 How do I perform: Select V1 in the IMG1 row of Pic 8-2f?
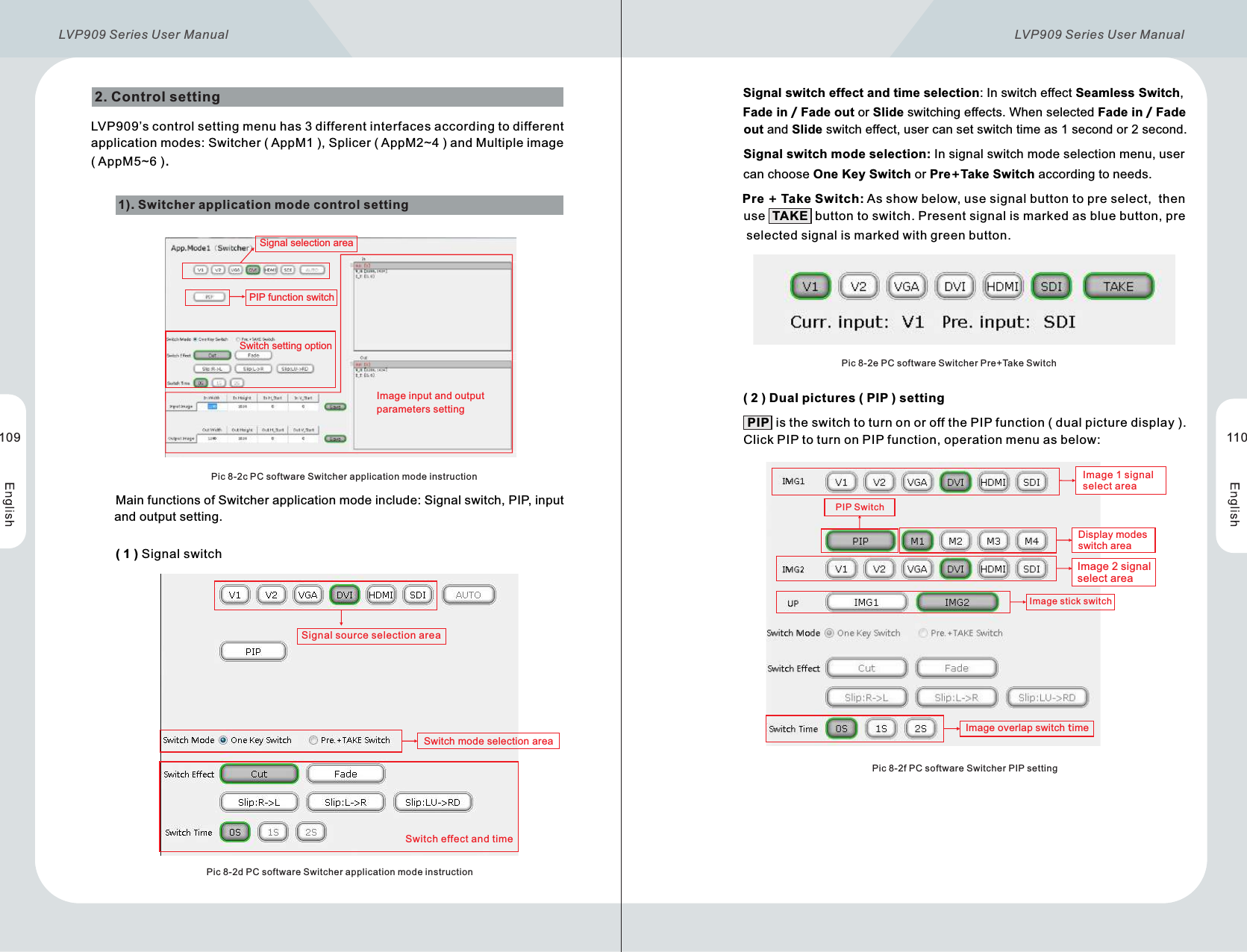pos(841,482)
